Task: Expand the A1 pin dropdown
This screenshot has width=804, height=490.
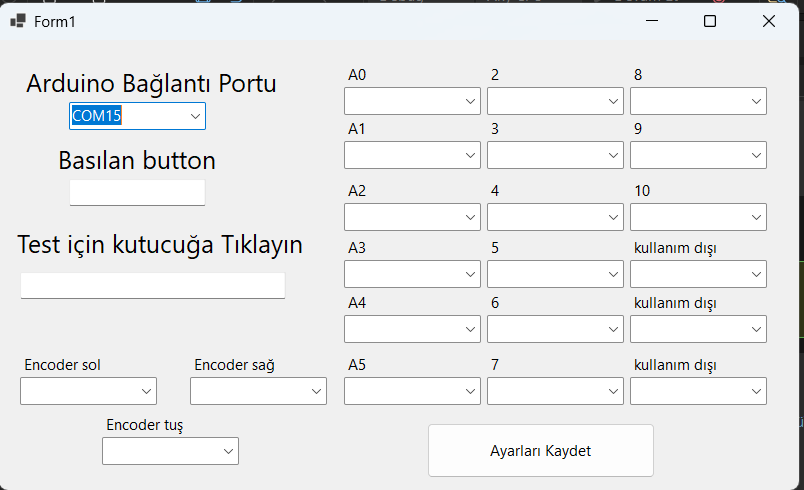Action: point(412,155)
